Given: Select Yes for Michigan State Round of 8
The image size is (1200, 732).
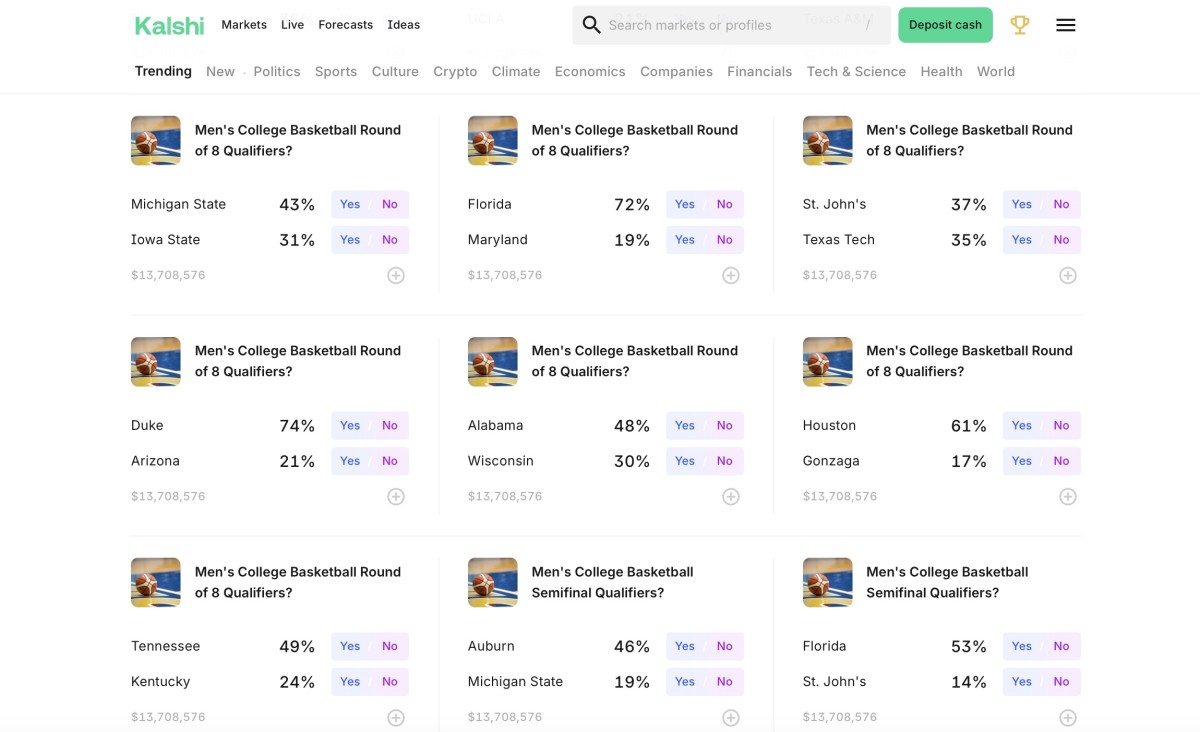Looking at the screenshot, I should 350,204.
